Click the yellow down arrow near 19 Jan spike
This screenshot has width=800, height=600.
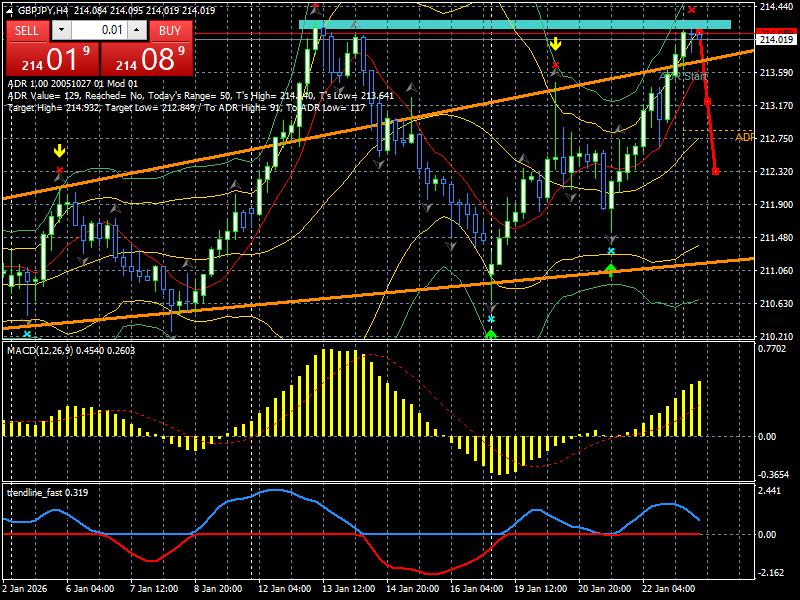[x=555, y=44]
